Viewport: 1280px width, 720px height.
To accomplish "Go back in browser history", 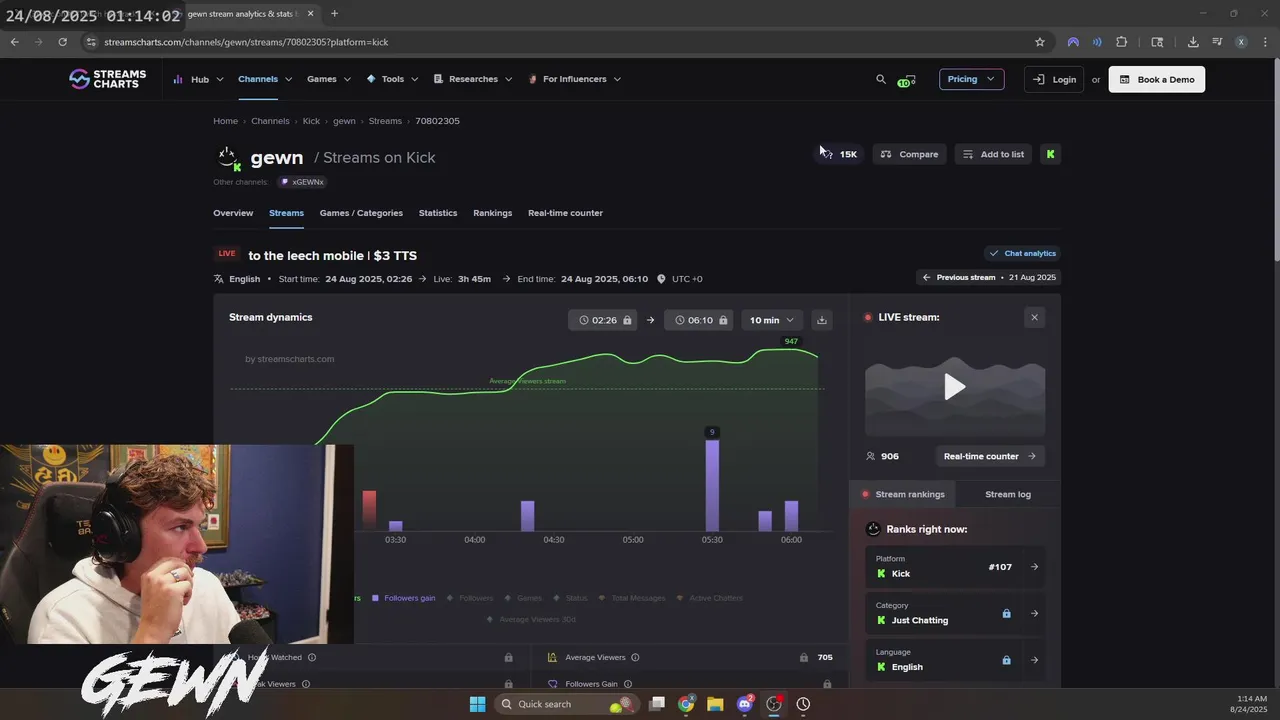I will tap(14, 42).
